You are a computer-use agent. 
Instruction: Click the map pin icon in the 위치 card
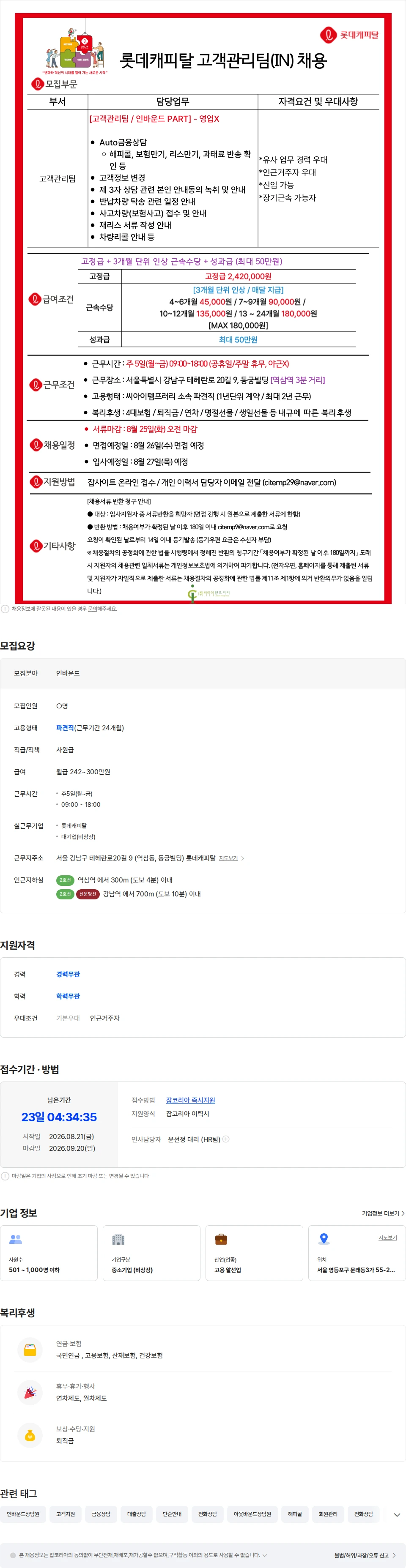(324, 1239)
